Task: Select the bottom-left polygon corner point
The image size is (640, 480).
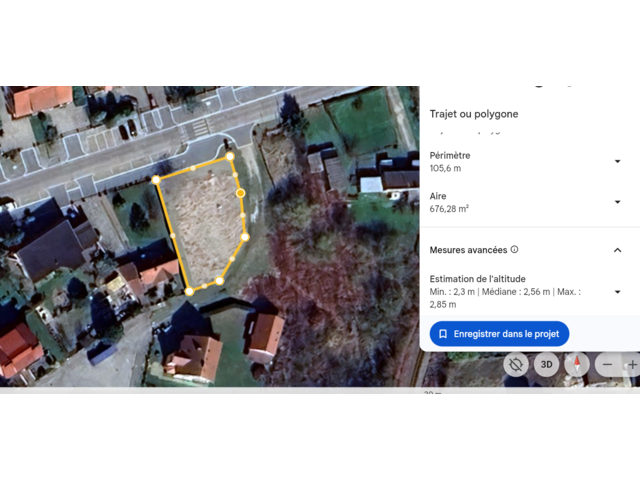Action: tap(189, 291)
